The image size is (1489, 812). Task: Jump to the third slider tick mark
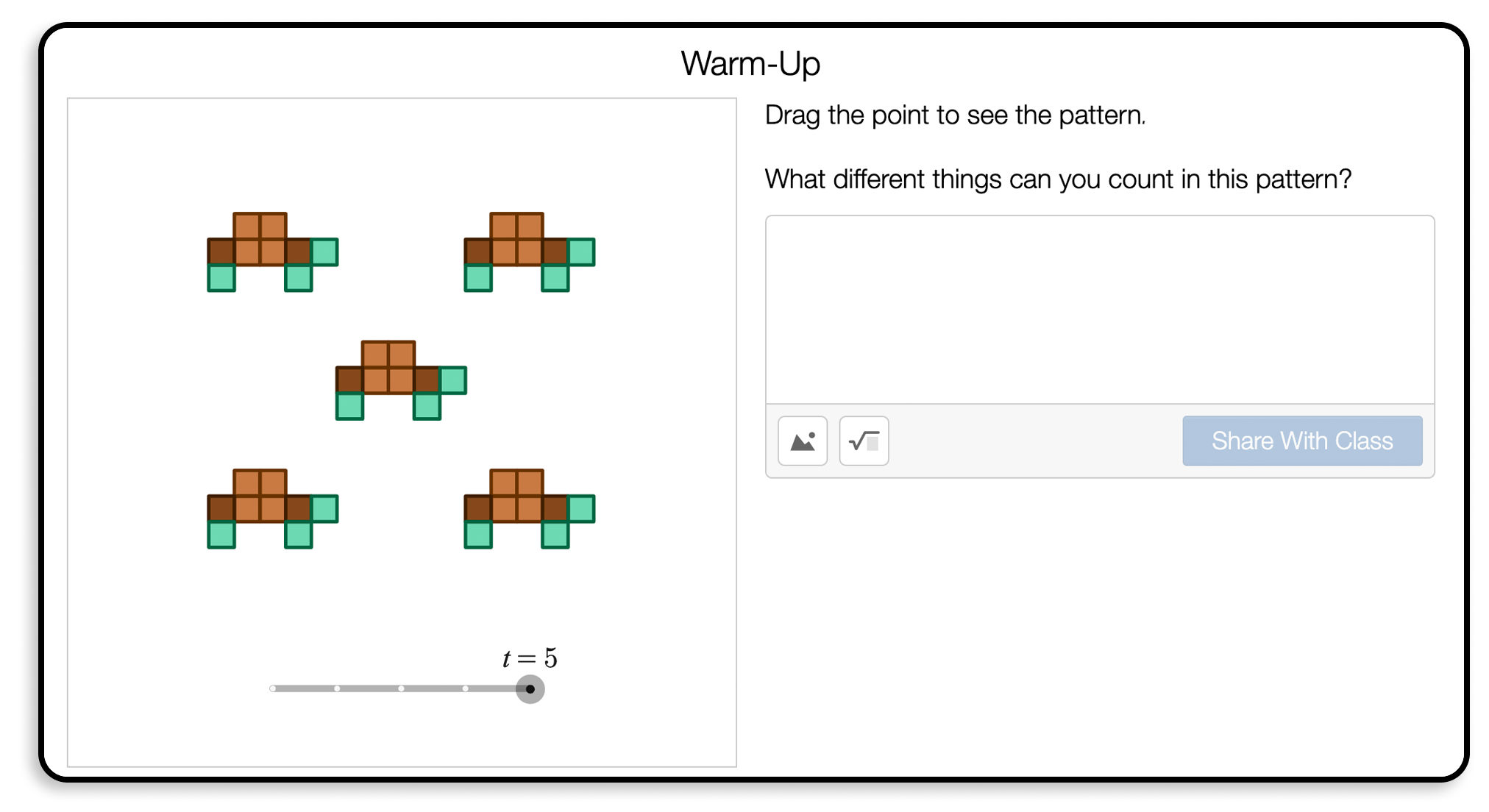(401, 689)
